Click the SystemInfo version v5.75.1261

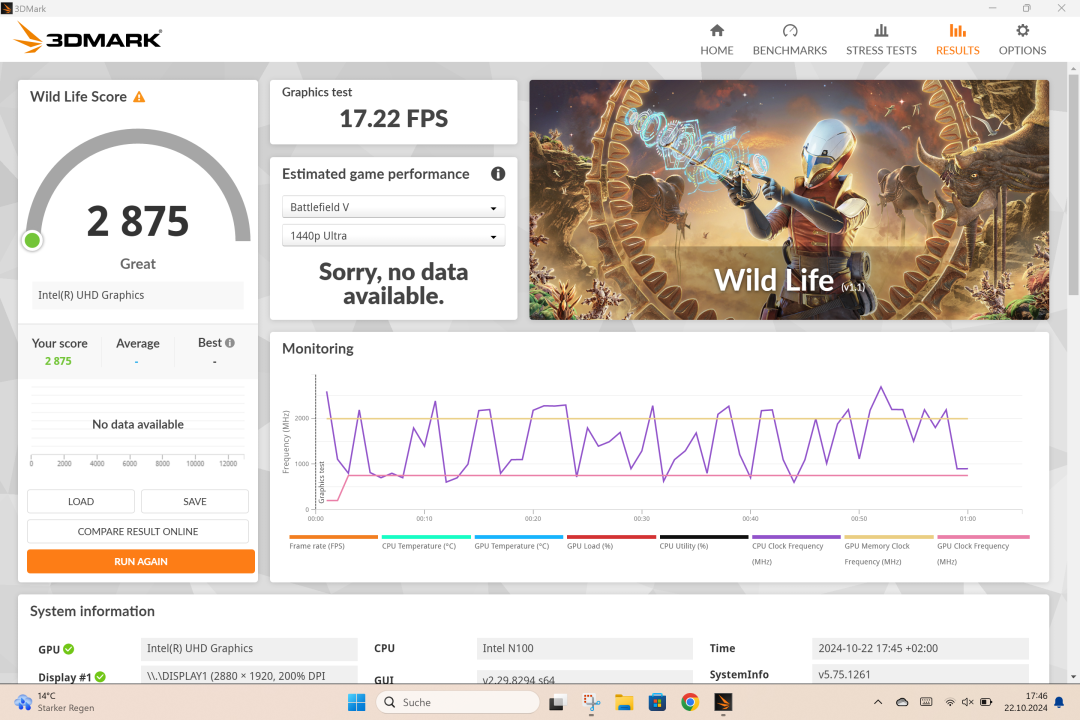[920, 674]
